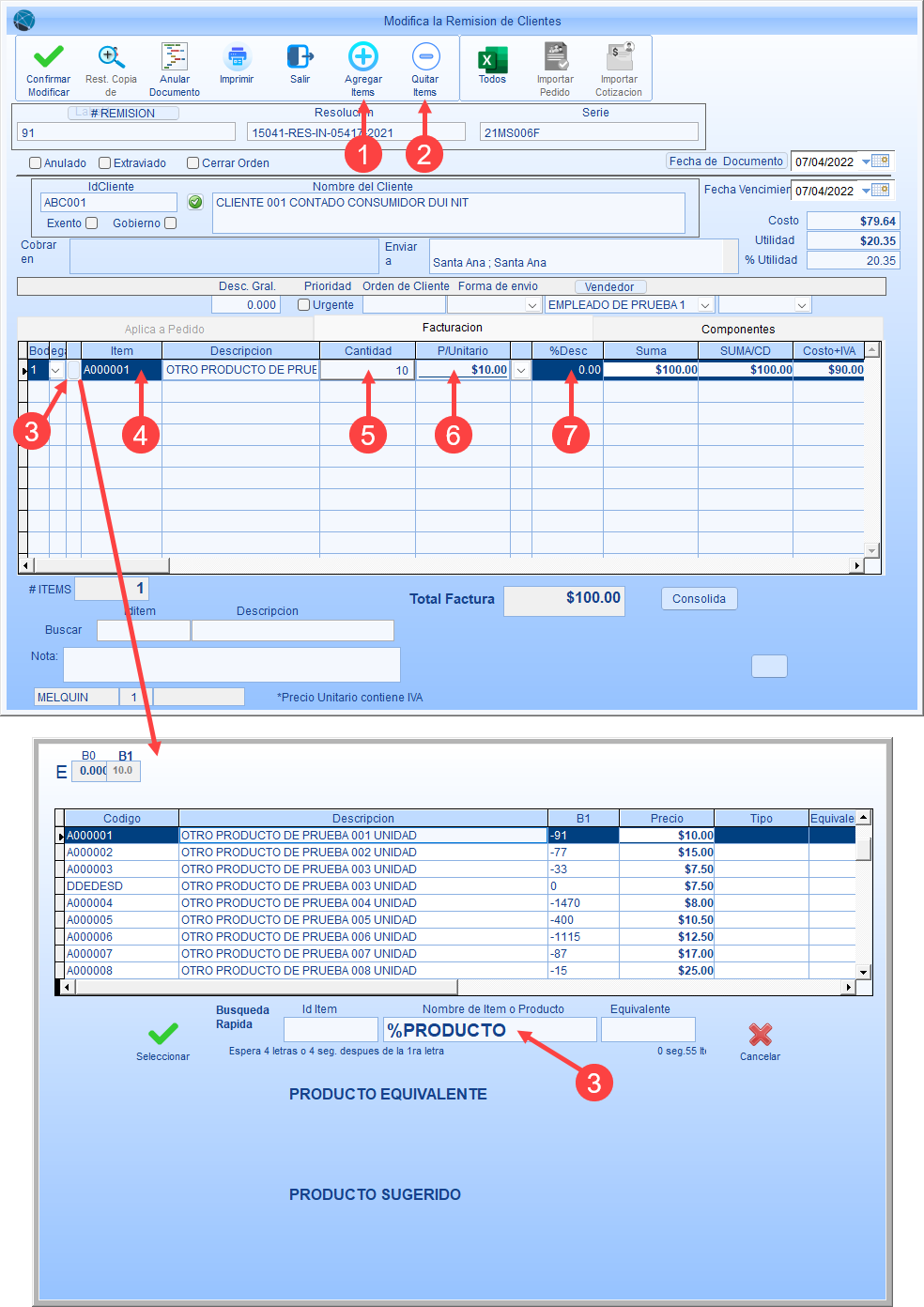Click the Imprimir printer icon
924x1307 pixels.
237,56
